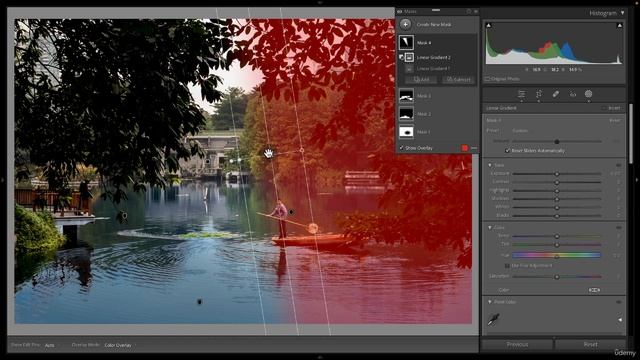
Task: Collapse the Histogram panel triangle
Action: click(x=622, y=13)
